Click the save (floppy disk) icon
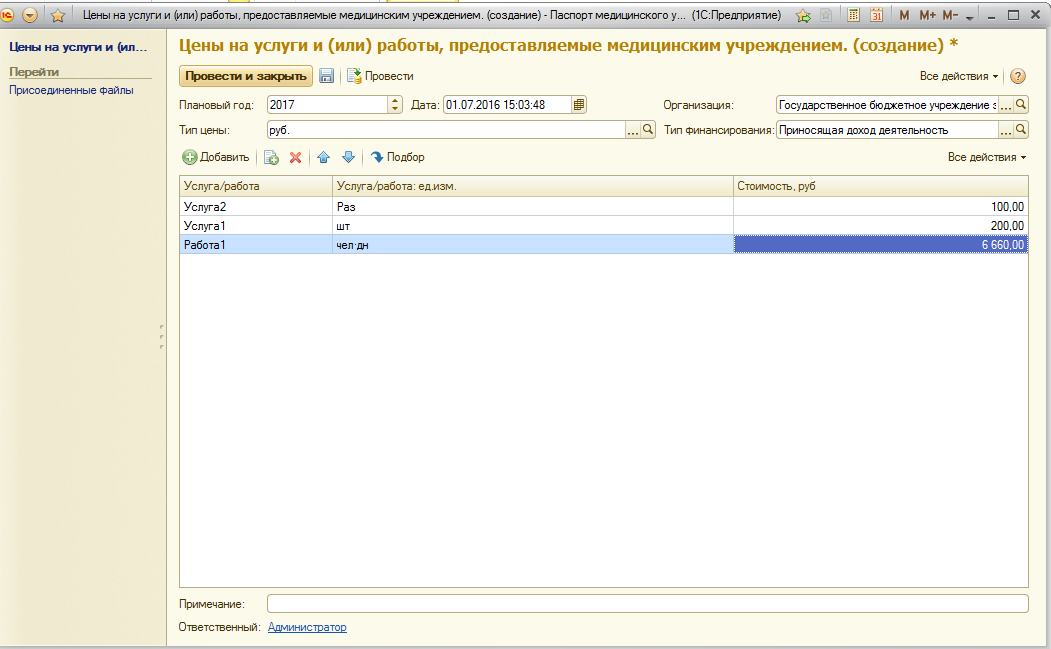The width and height of the screenshot is (1051, 649). 326,76
